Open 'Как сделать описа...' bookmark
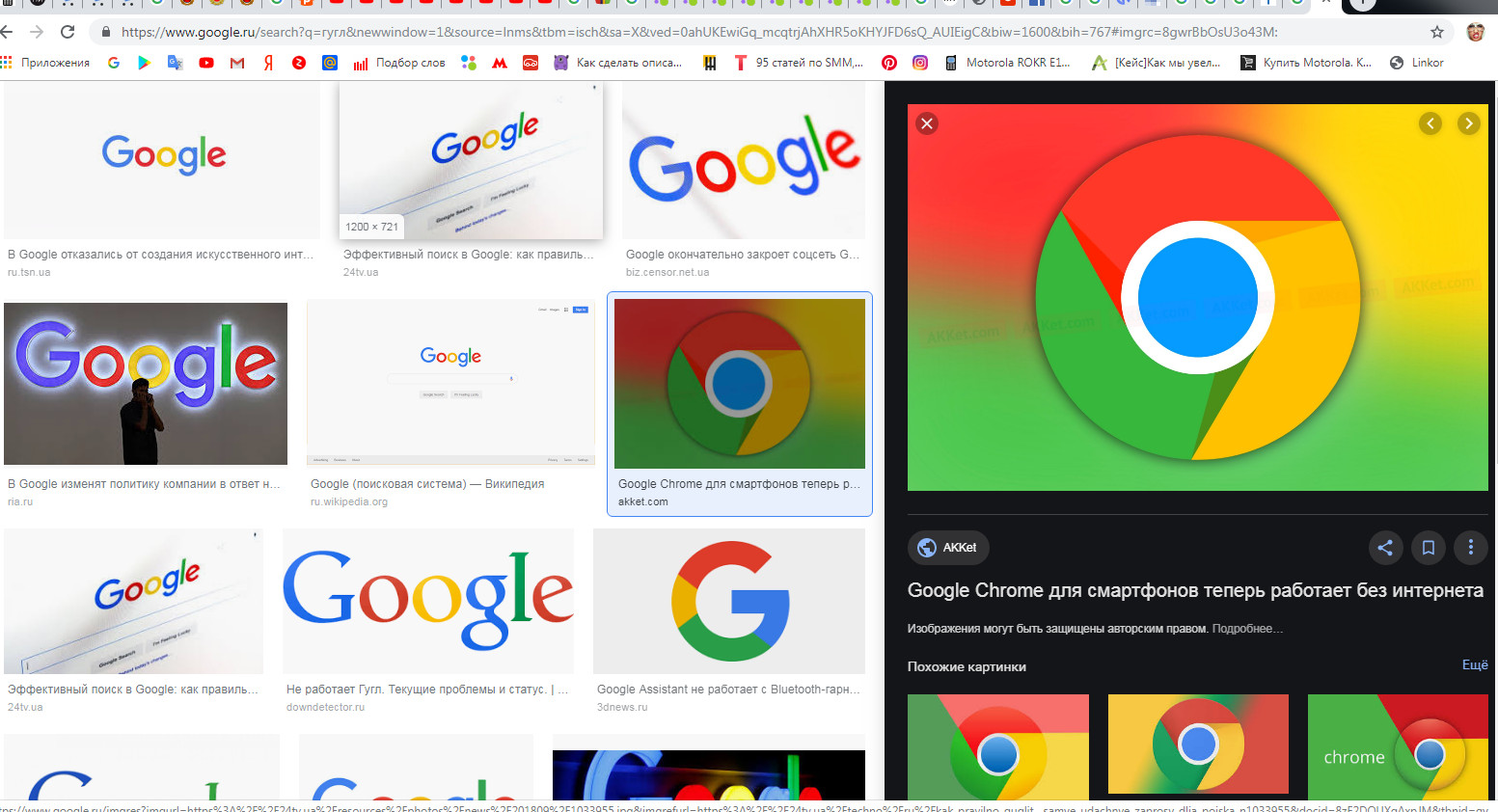This screenshot has width=1498, height=812. 617,63
